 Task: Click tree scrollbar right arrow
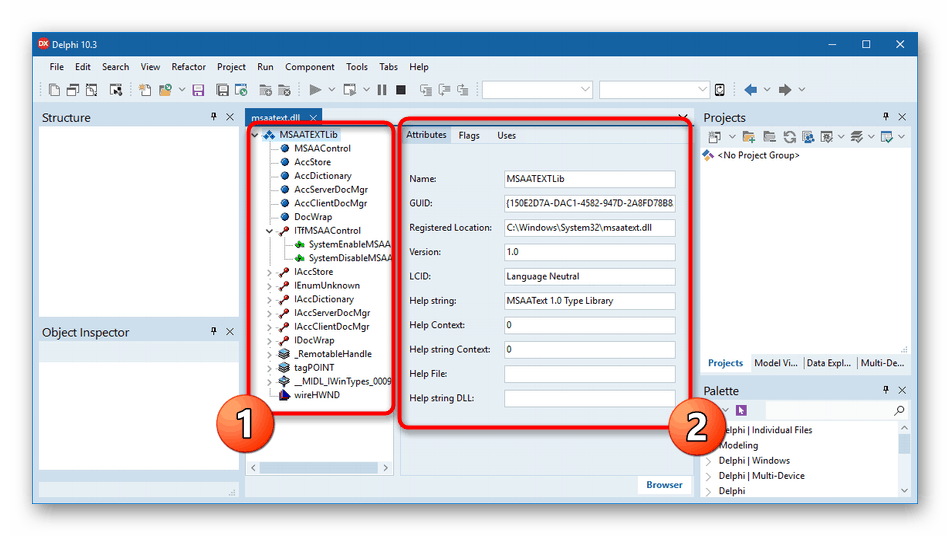385,468
